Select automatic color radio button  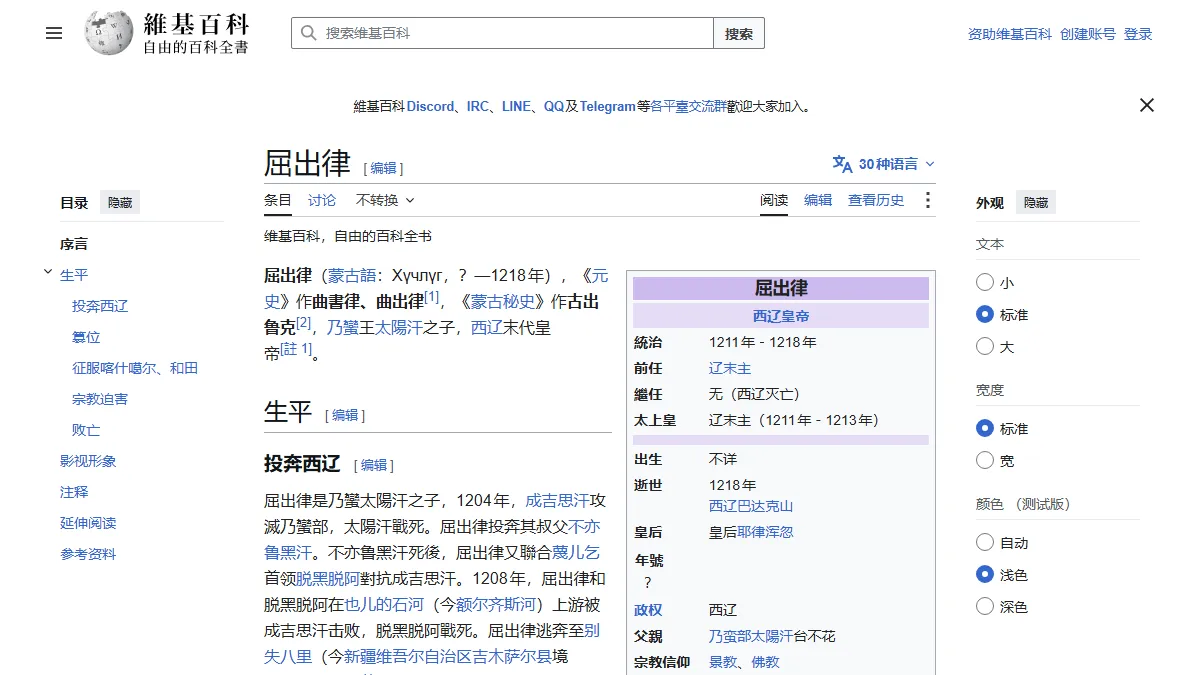(x=985, y=543)
